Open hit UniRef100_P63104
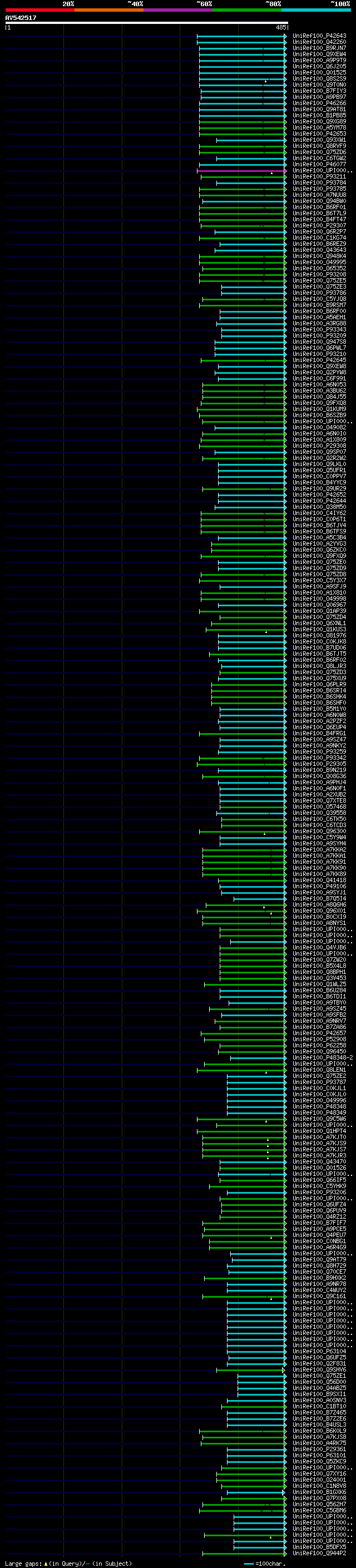The width and height of the screenshot is (356, 1568). pos(319,1351)
